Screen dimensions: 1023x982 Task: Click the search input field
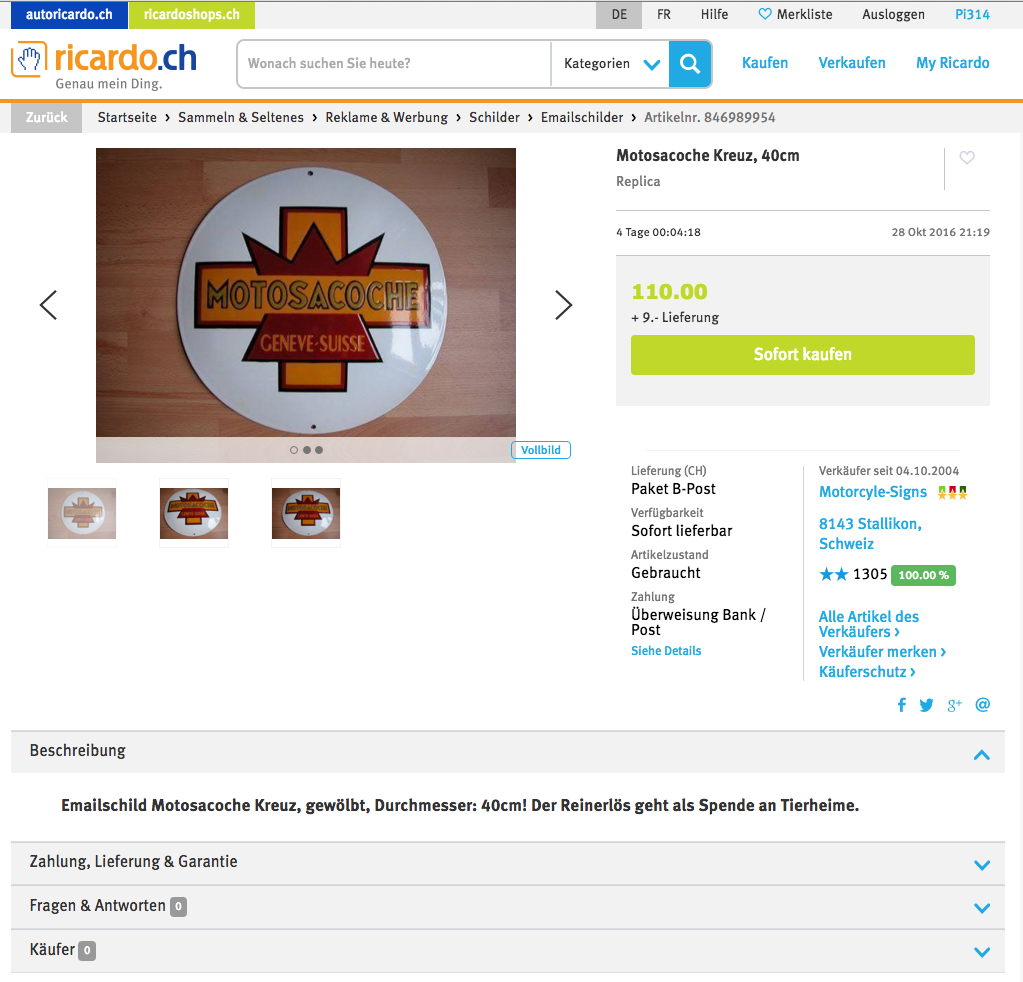click(x=395, y=63)
